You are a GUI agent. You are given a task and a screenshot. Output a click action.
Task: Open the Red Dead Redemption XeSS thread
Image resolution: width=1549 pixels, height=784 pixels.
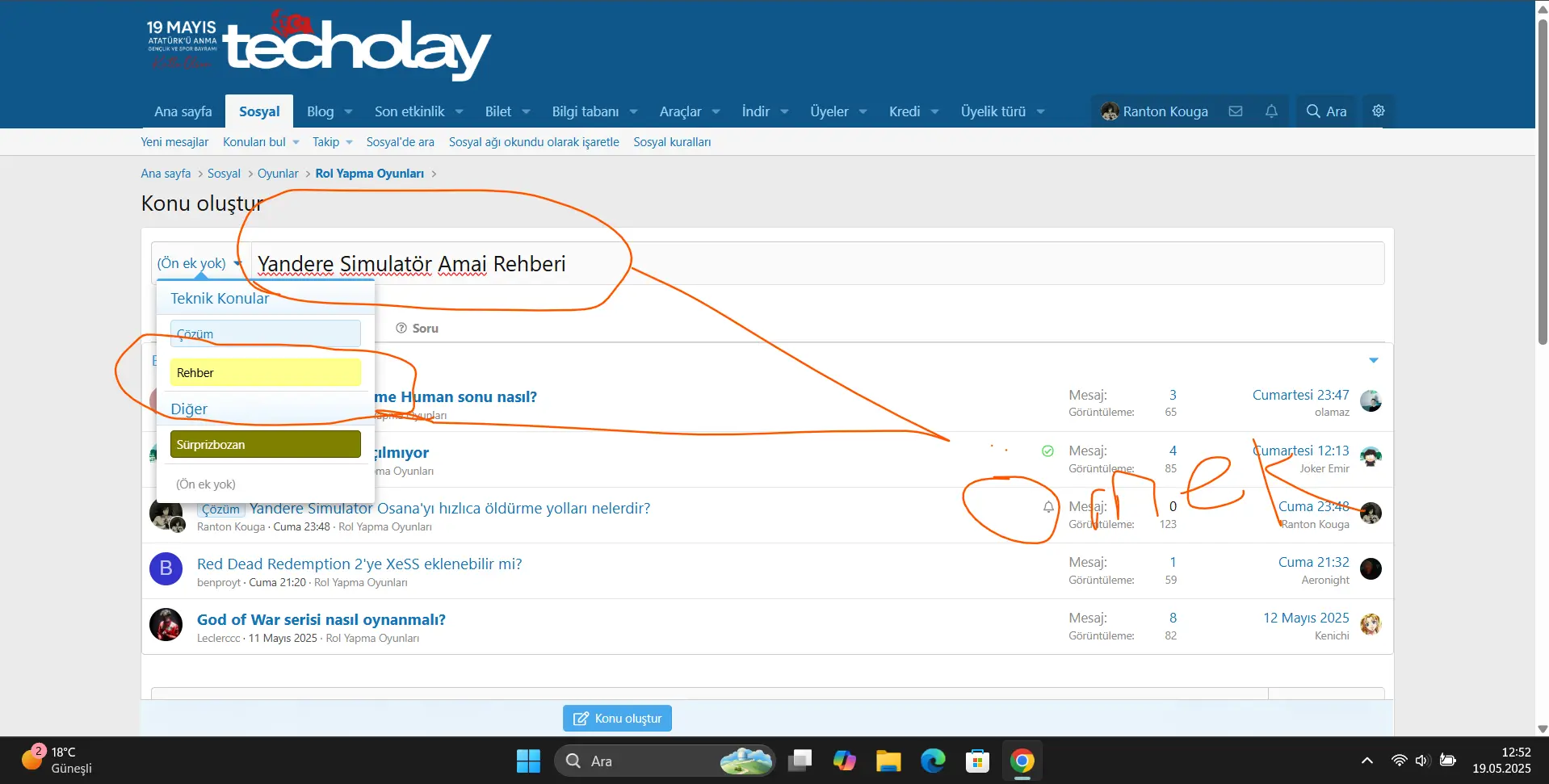coord(359,564)
